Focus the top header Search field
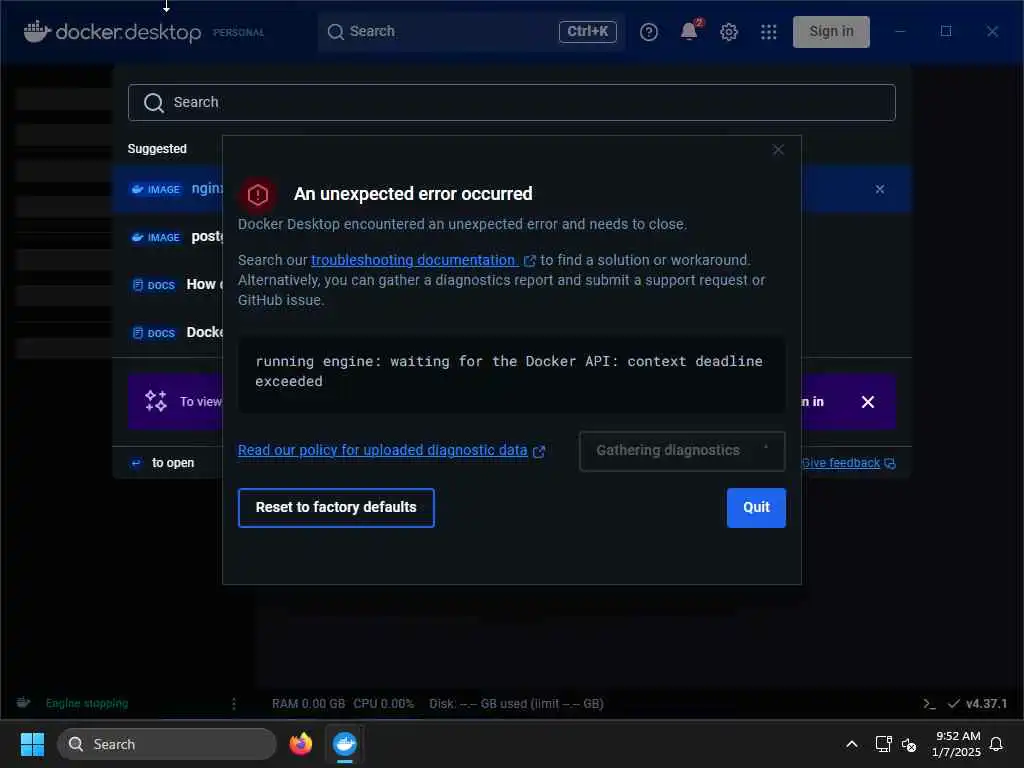1024x768 pixels. click(x=470, y=31)
